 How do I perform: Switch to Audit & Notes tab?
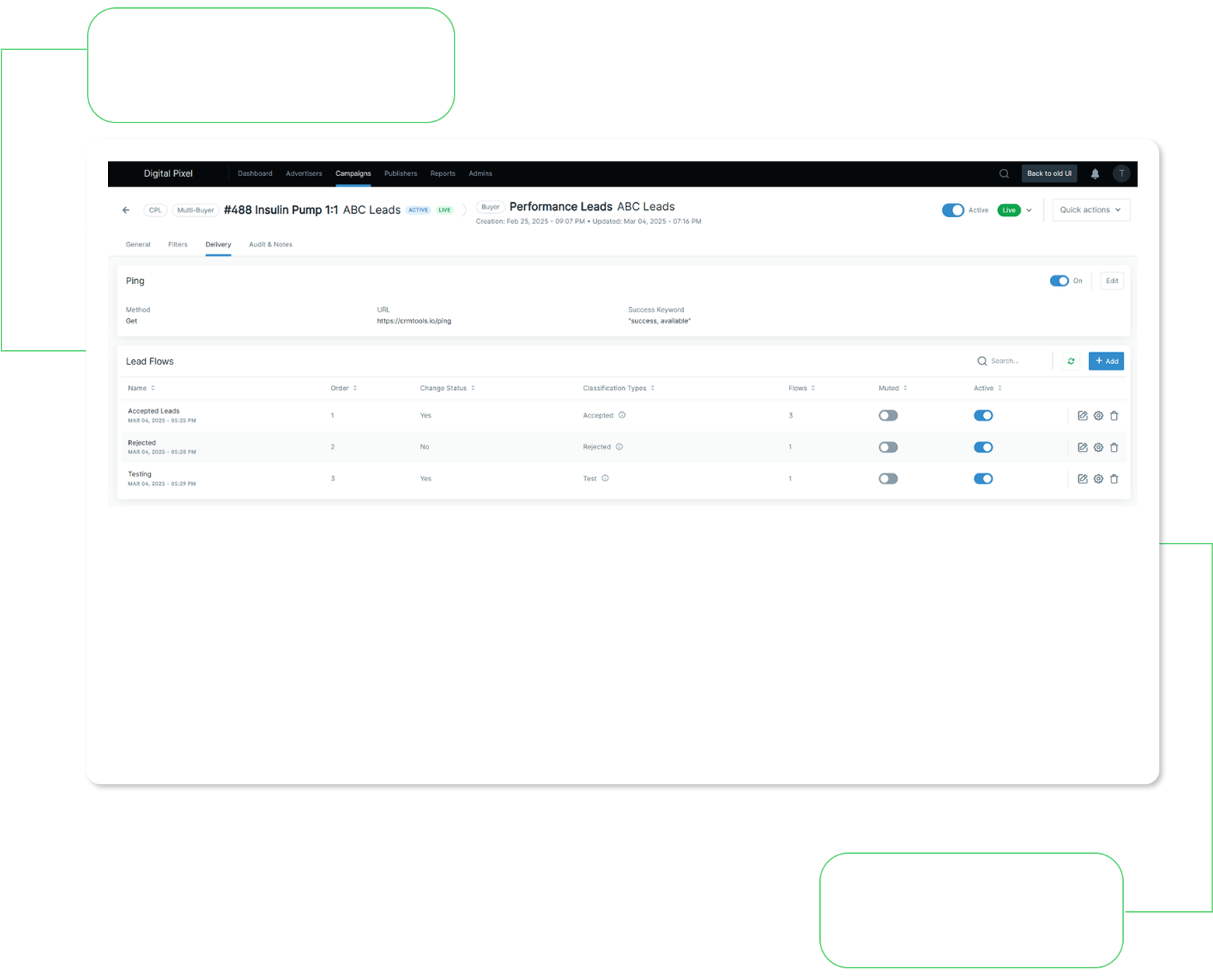(x=270, y=245)
